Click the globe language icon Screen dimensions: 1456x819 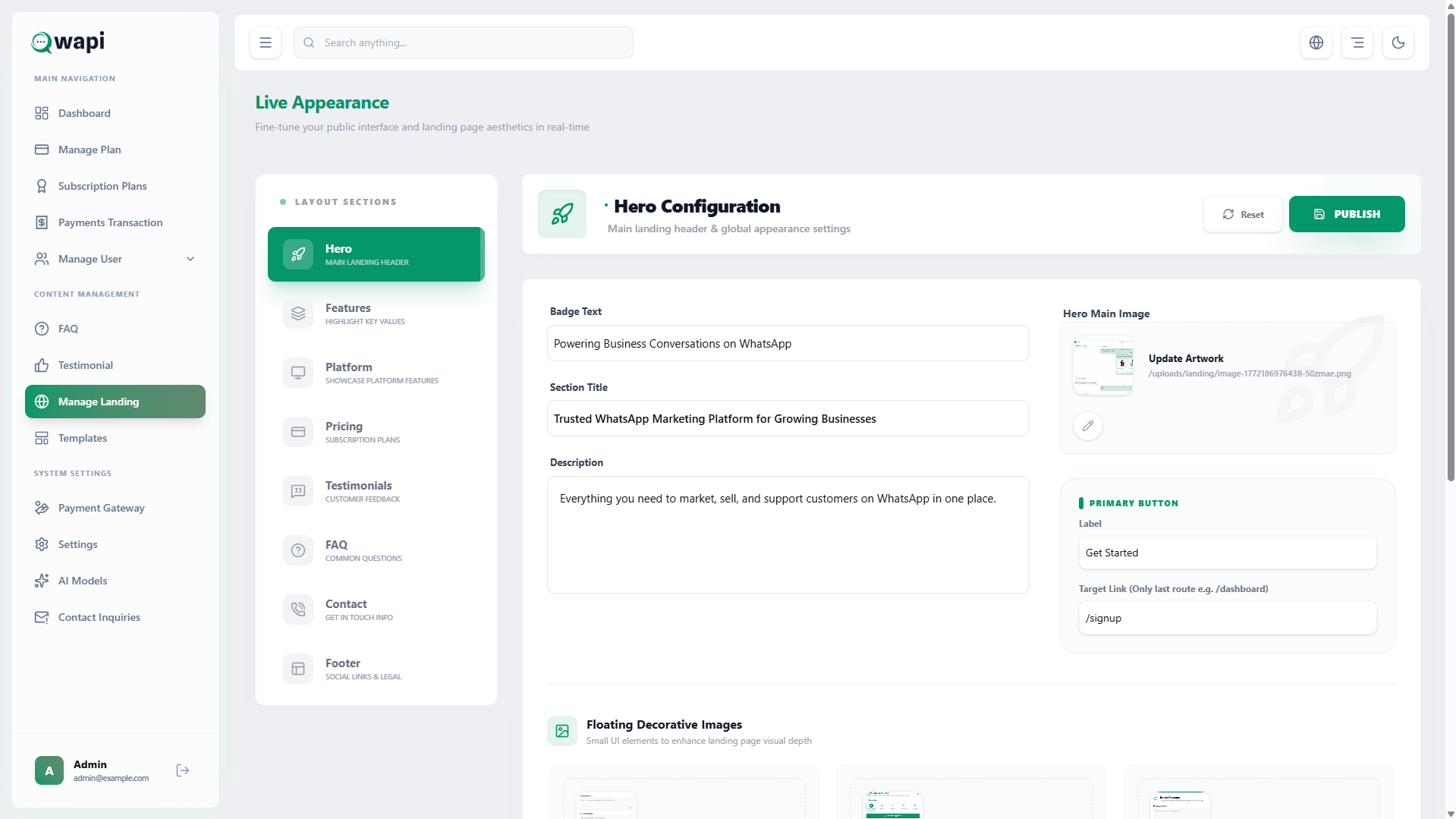tap(1316, 43)
